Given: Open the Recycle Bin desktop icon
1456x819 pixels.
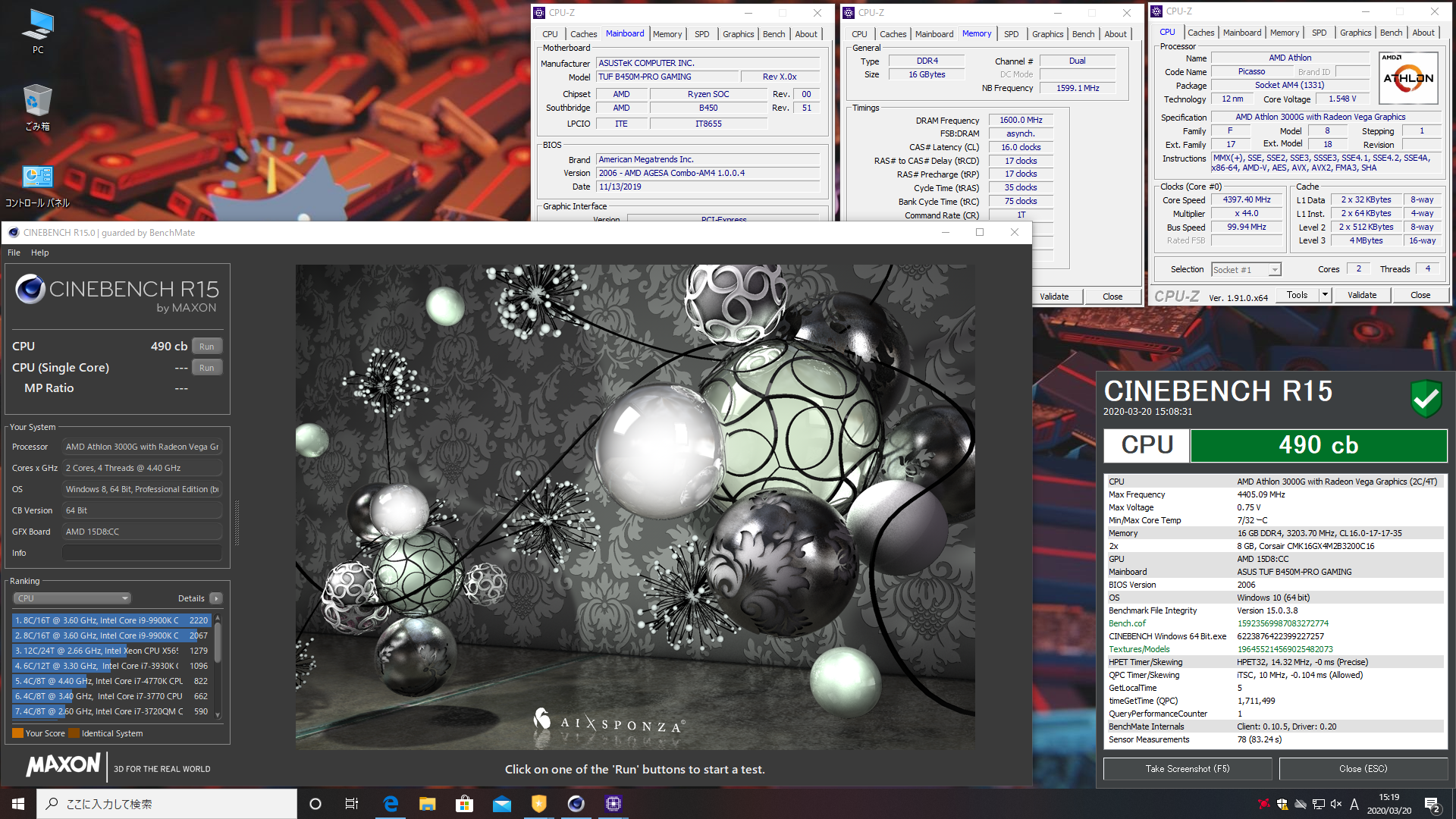Looking at the screenshot, I should pos(38,108).
